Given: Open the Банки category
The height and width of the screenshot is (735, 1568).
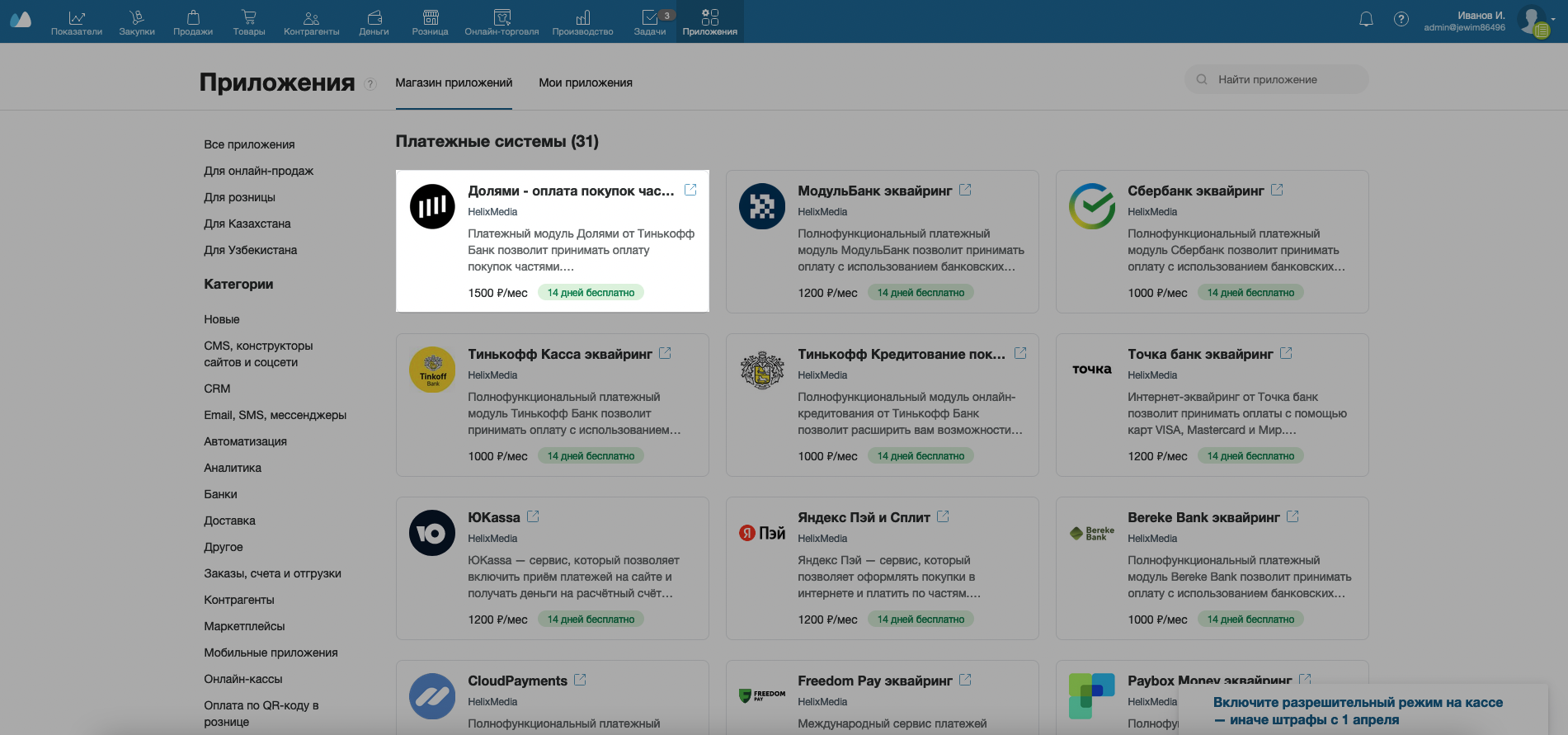Looking at the screenshot, I should [220, 494].
